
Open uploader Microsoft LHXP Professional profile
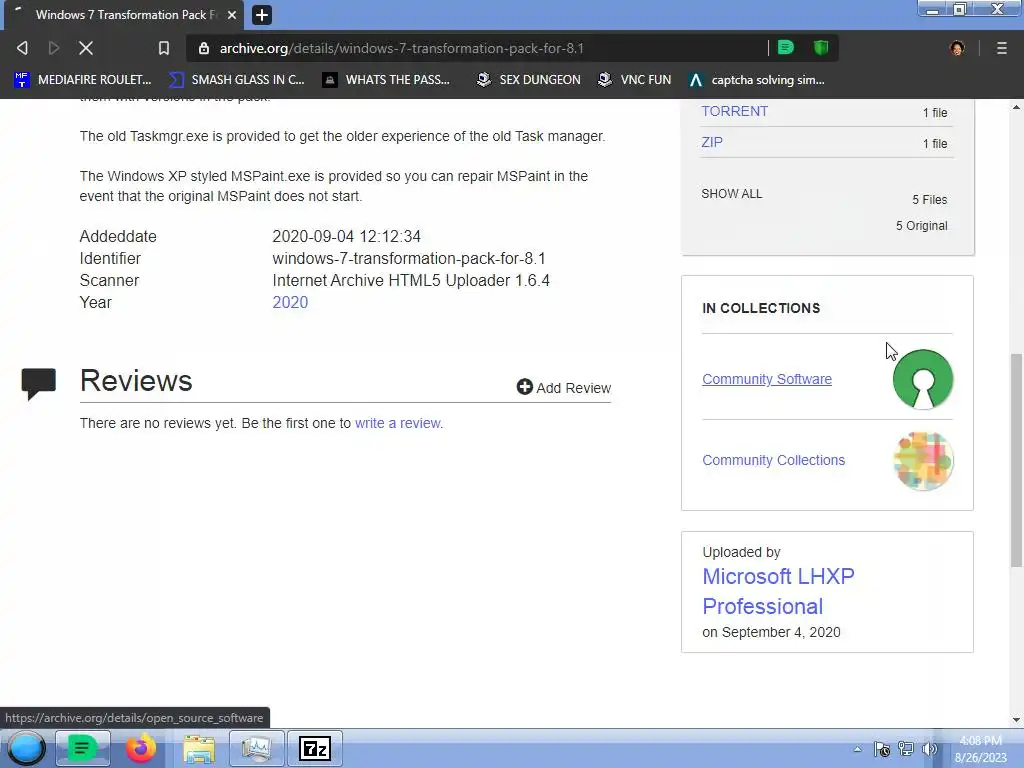[x=778, y=592]
